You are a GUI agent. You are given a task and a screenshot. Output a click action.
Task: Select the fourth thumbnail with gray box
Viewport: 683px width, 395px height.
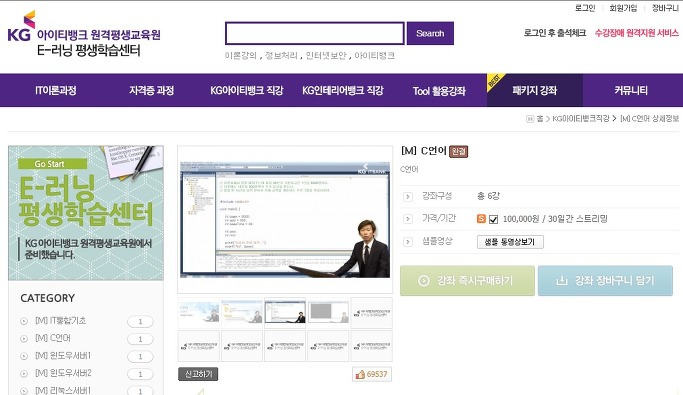coord(328,313)
